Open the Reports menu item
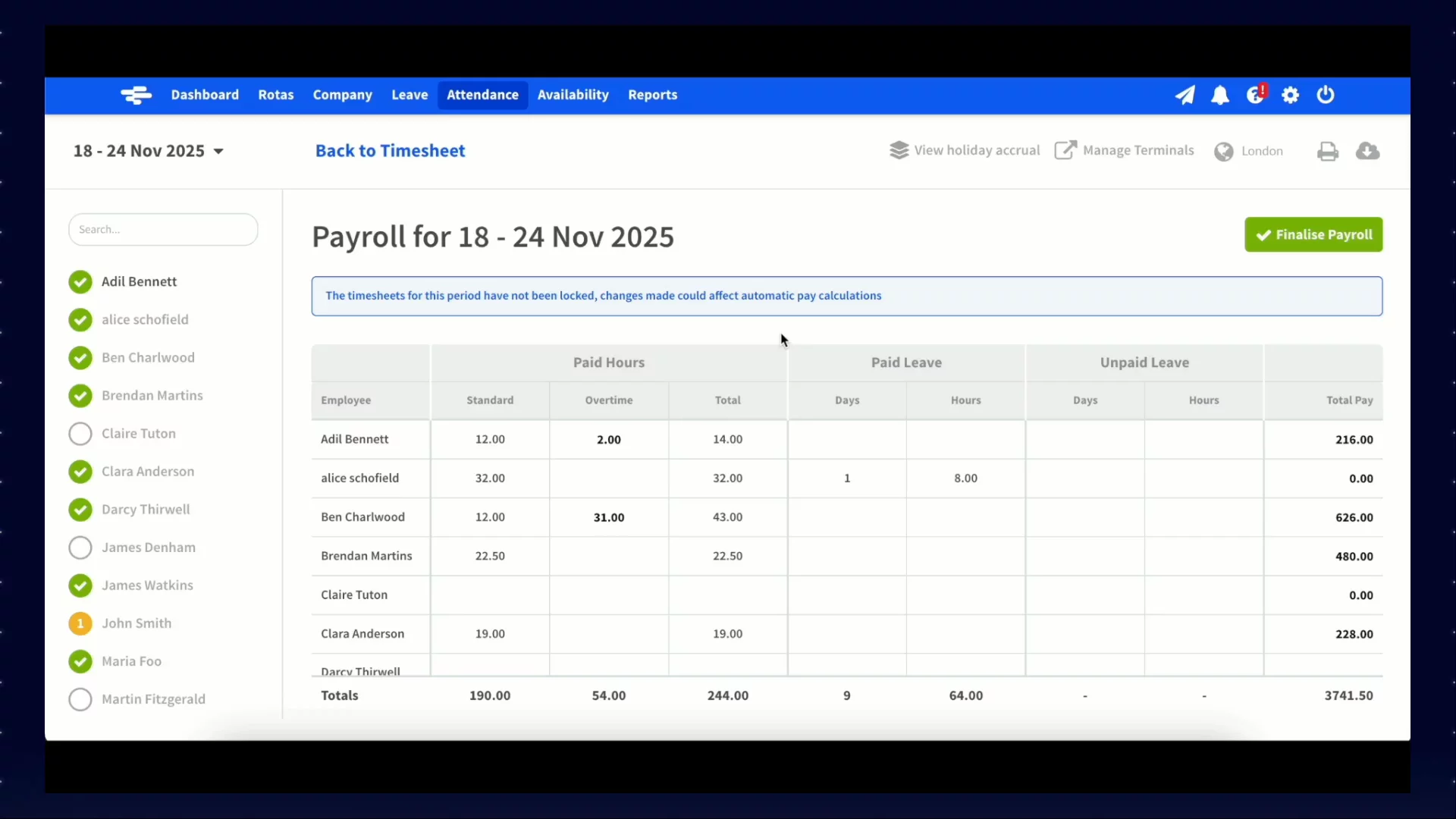Viewport: 1456px width, 819px height. (652, 95)
